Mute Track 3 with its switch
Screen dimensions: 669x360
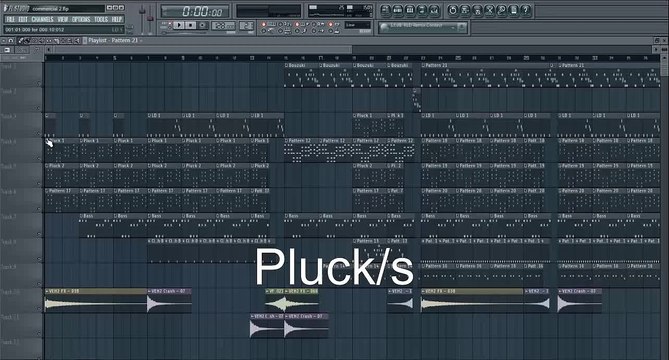(x=39, y=134)
